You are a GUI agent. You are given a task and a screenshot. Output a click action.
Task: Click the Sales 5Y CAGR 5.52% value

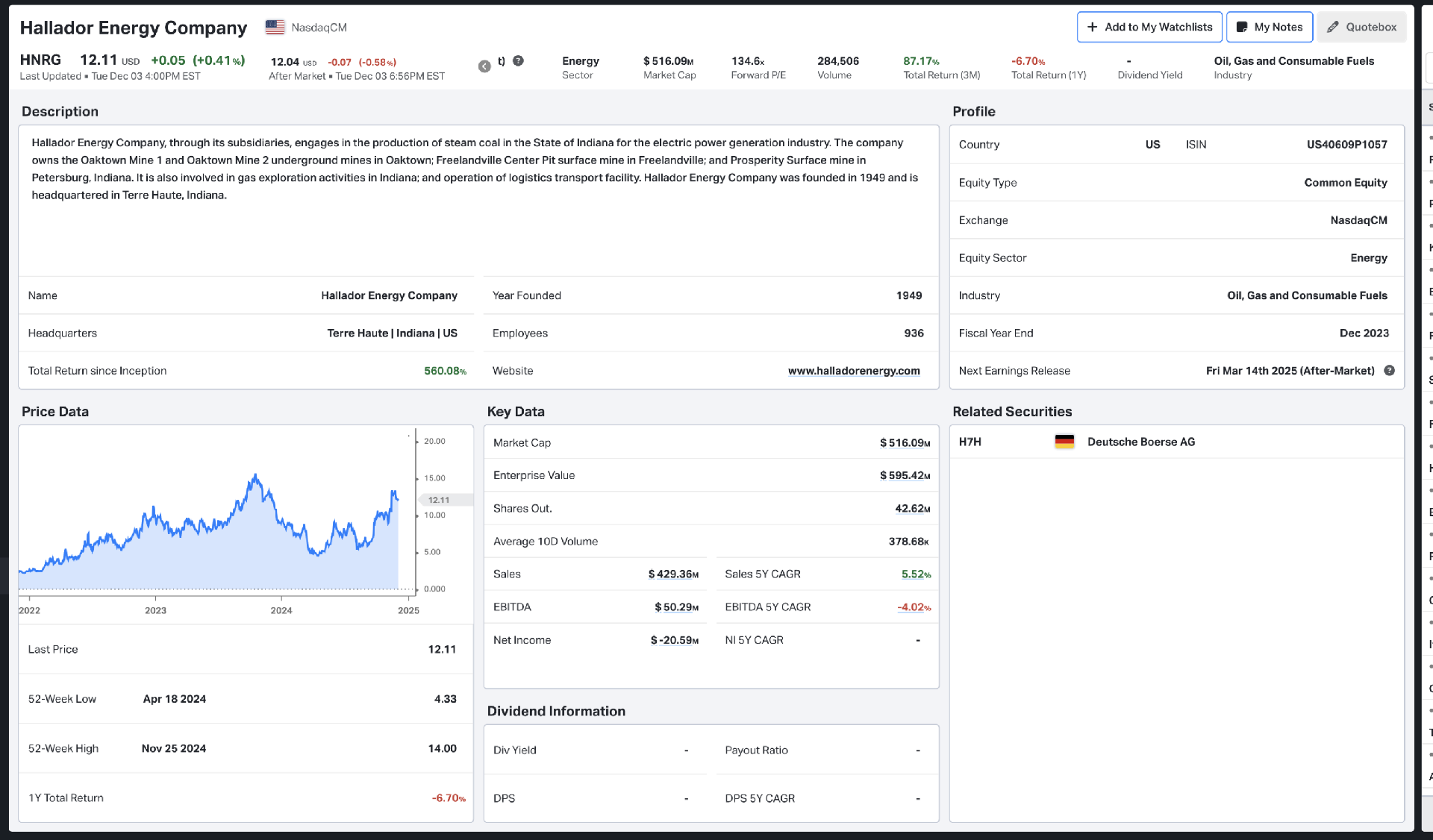pos(915,574)
